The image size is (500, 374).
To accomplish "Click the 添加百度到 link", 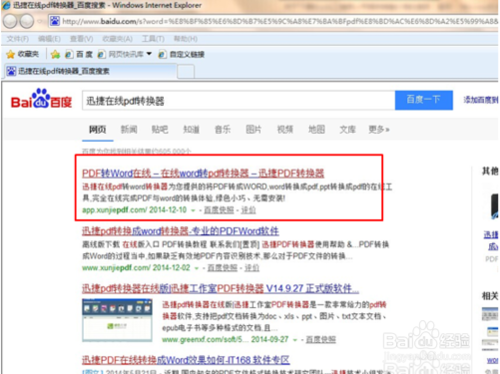I will [x=481, y=99].
